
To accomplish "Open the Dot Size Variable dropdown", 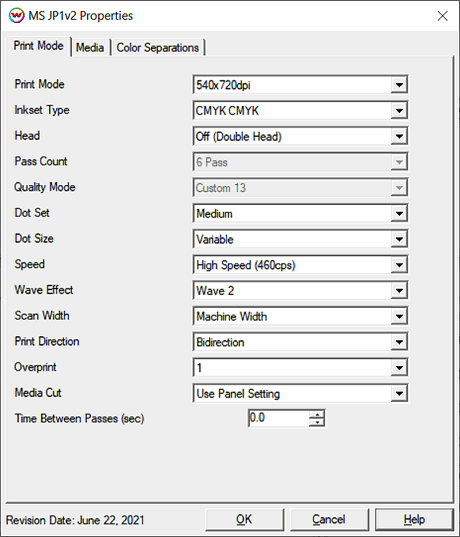I will 300,239.
